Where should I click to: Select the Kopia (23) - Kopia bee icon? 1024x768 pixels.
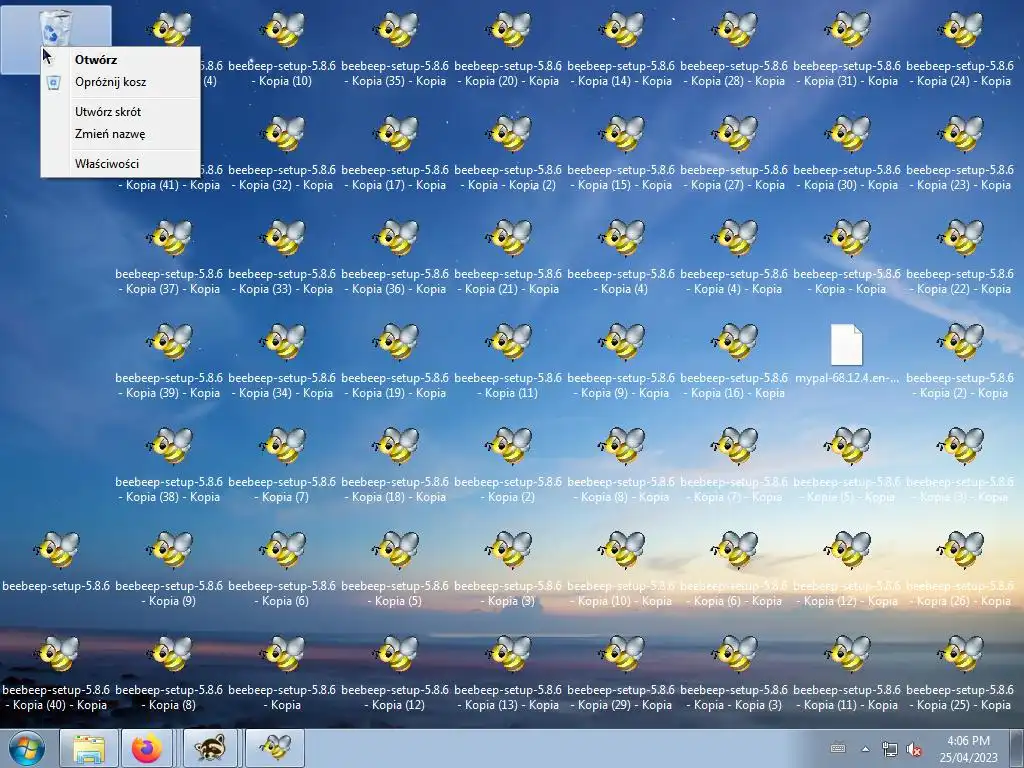(x=960, y=133)
